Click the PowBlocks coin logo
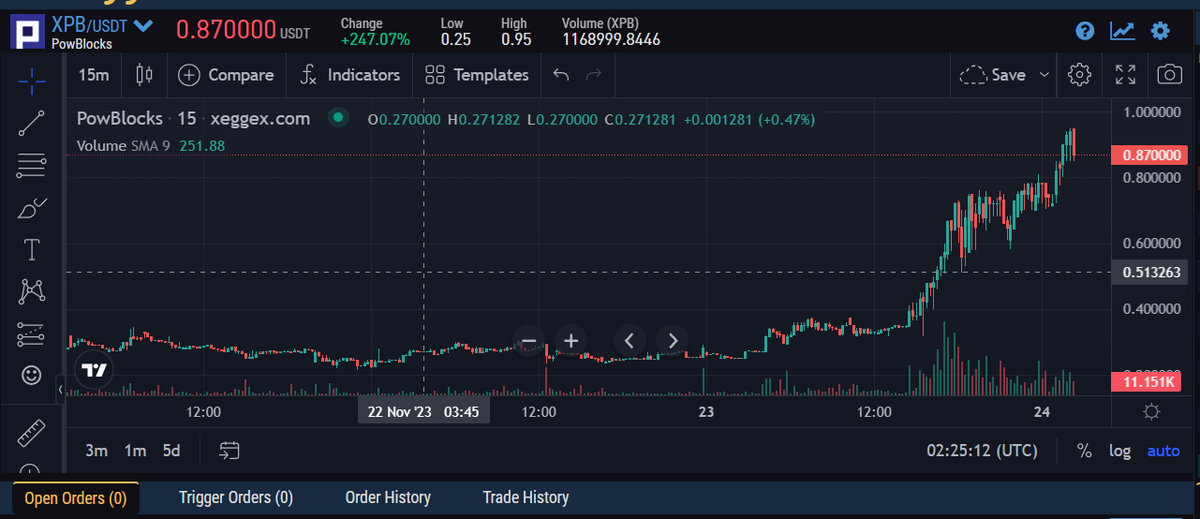The image size is (1200, 519). pos(27,30)
